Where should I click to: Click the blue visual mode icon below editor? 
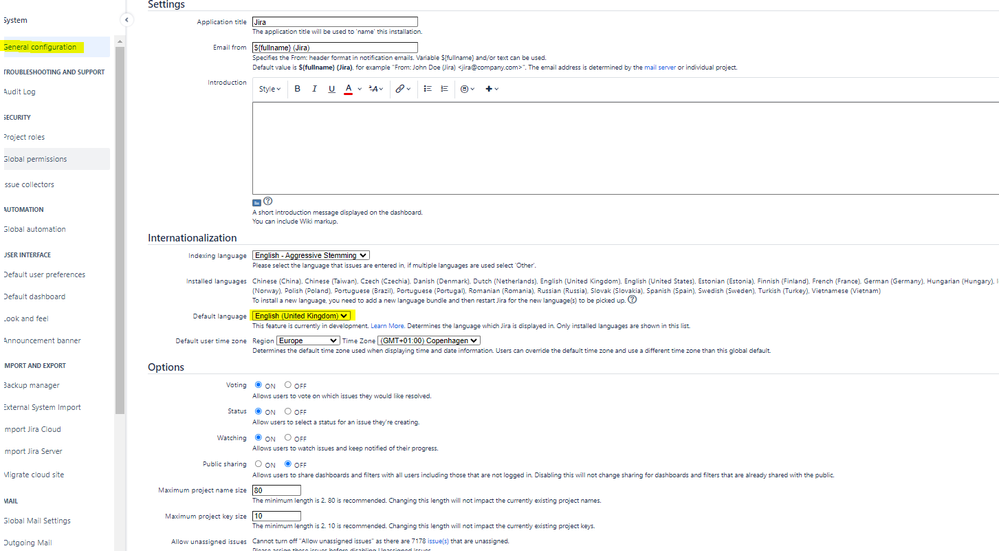pyautogui.click(x=257, y=203)
